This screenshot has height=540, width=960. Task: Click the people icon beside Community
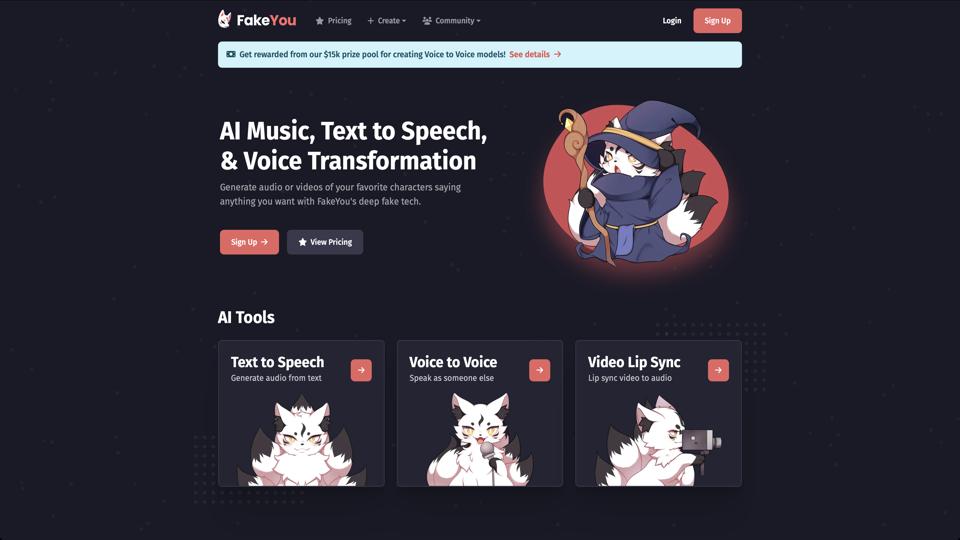click(427, 21)
